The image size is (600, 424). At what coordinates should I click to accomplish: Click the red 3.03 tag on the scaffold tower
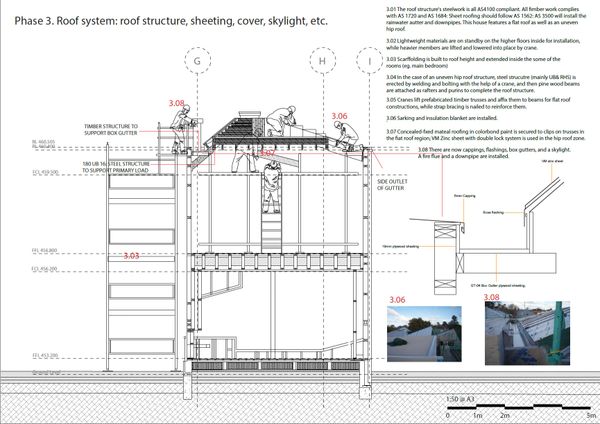pyautogui.click(x=131, y=256)
